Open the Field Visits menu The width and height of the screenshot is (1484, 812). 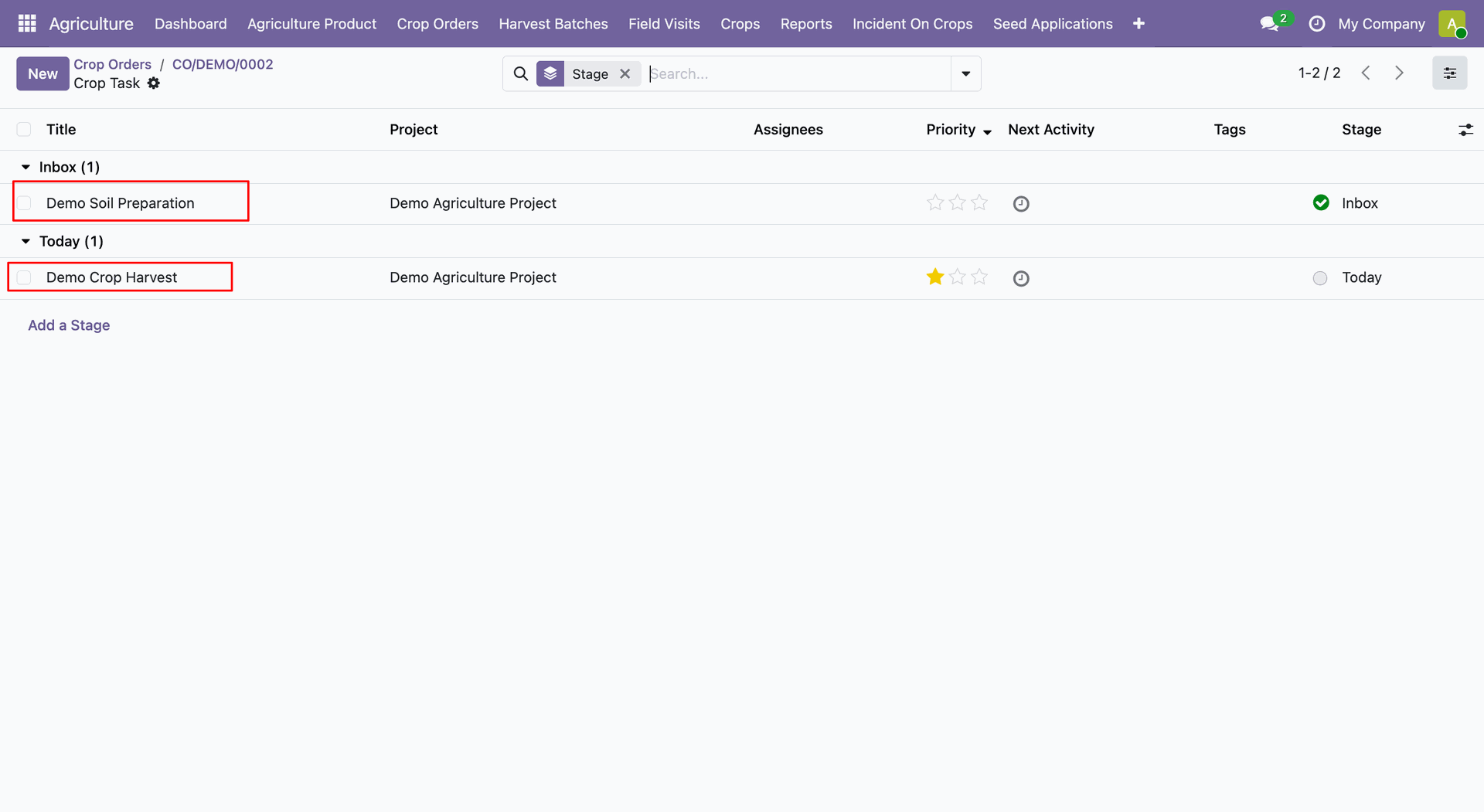coord(664,24)
